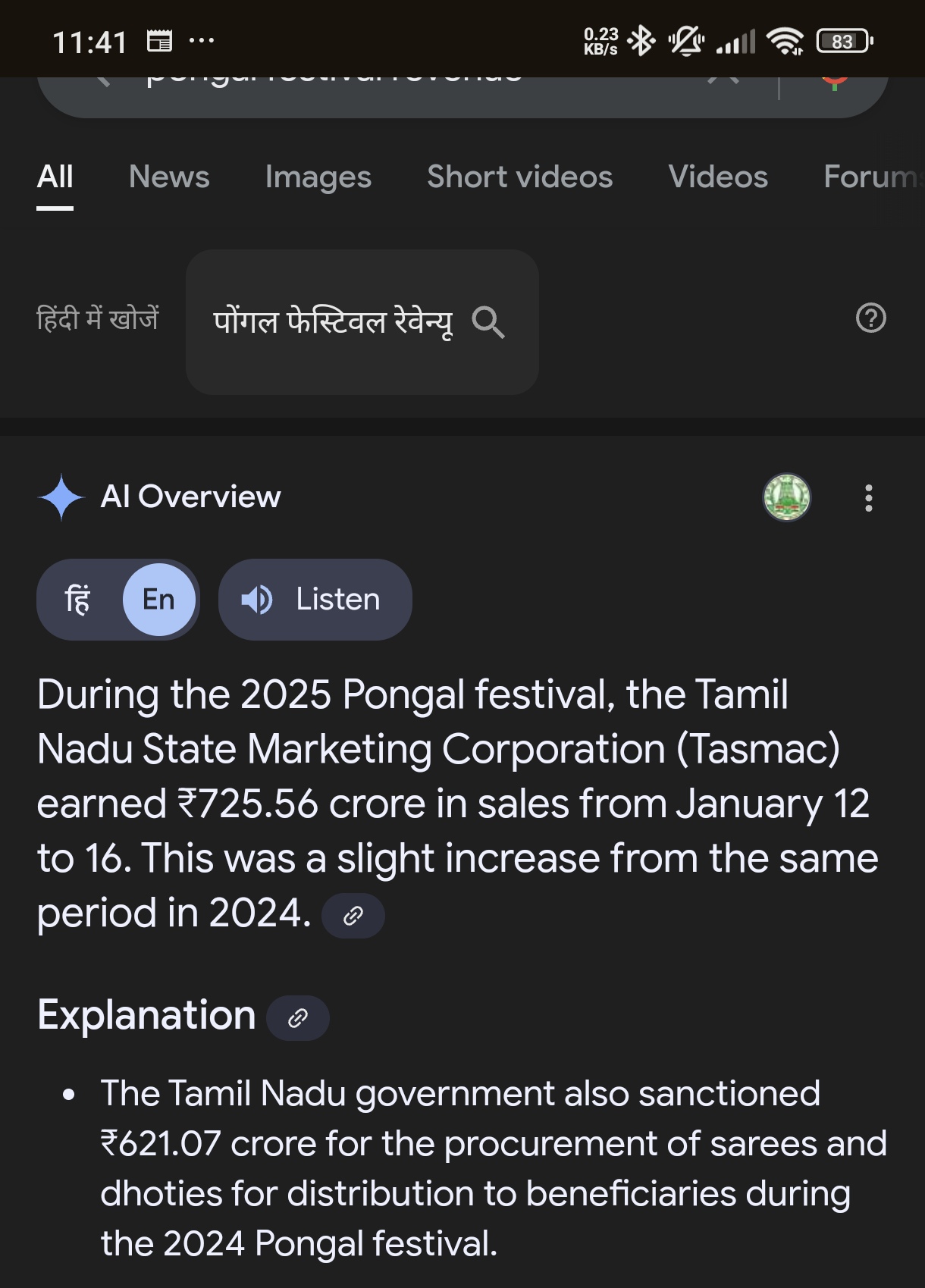Open link icon beside Explanation heading
The height and width of the screenshot is (1288, 925).
[298, 1018]
